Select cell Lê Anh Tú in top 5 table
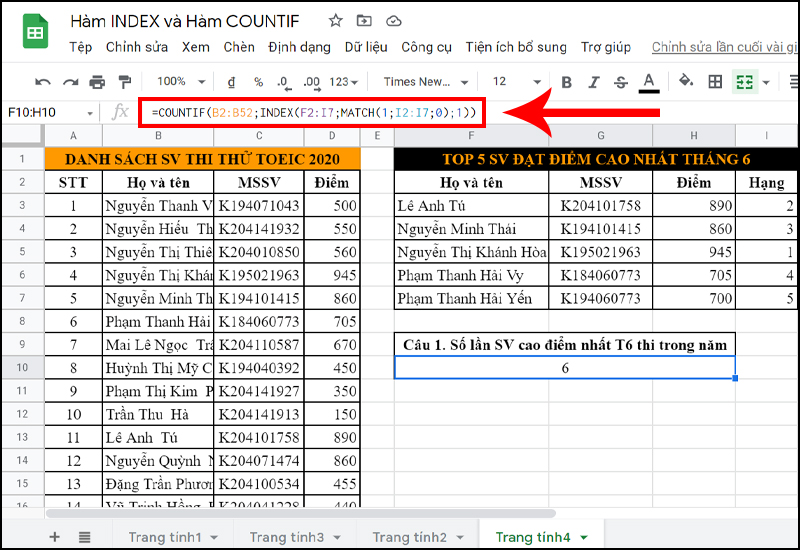 [x=471, y=206]
